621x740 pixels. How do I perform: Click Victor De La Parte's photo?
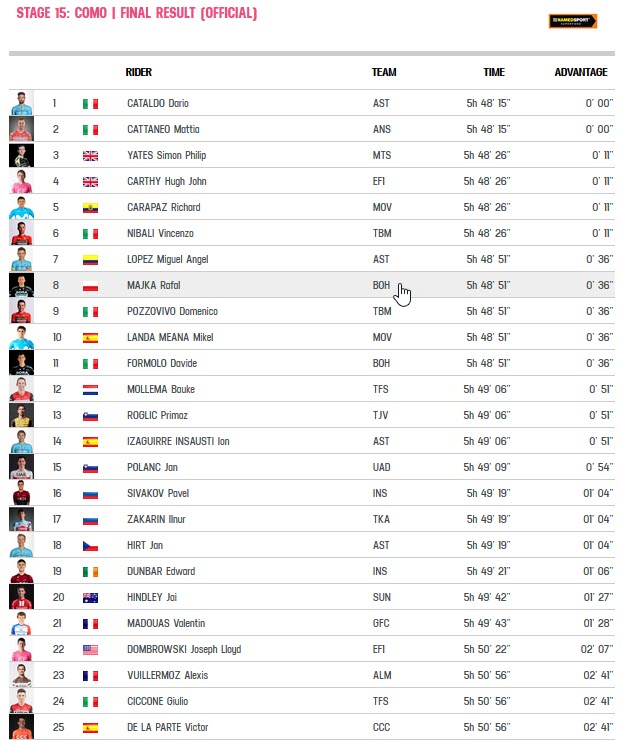21,727
